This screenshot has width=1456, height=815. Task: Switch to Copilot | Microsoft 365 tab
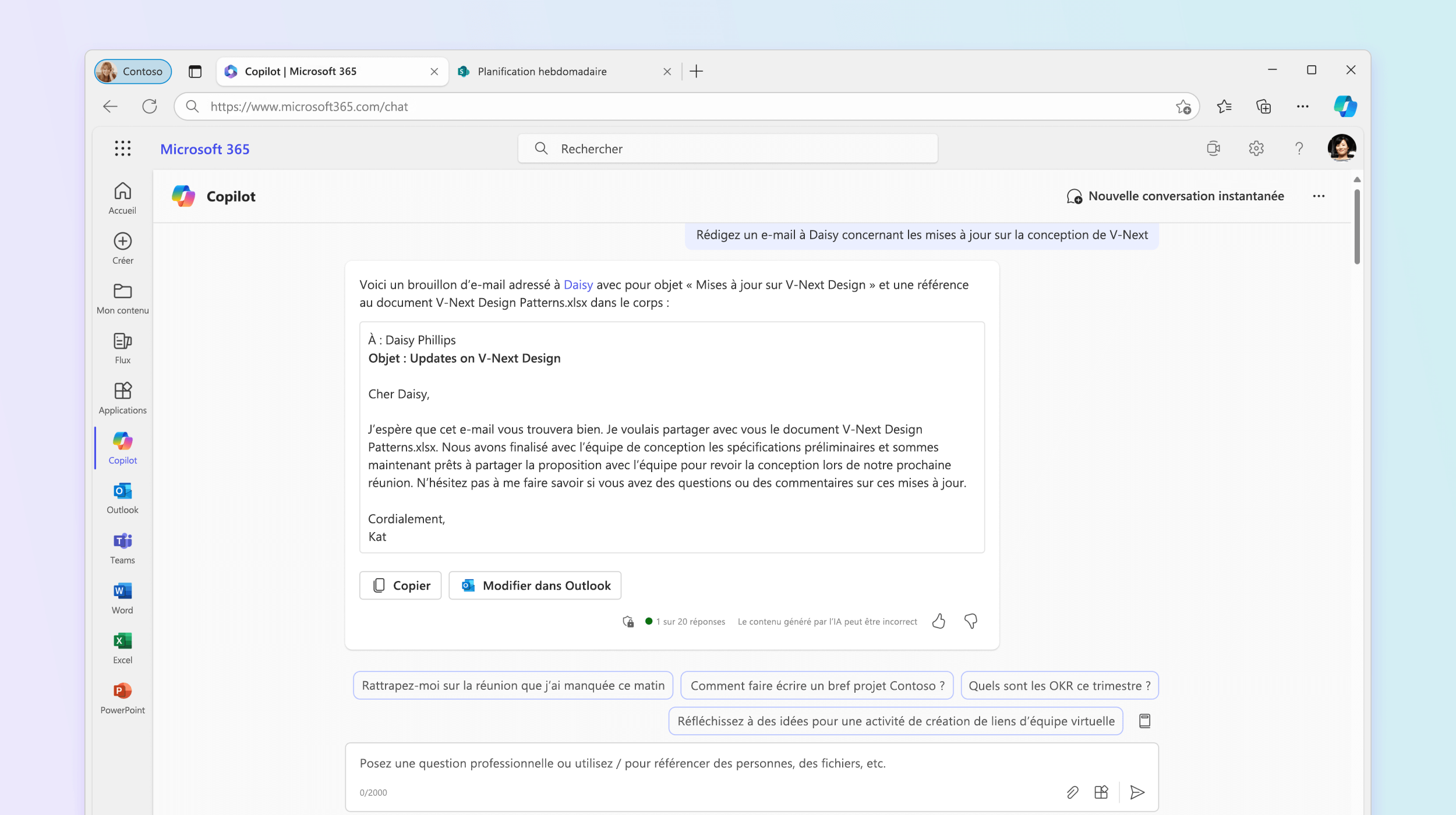(332, 72)
